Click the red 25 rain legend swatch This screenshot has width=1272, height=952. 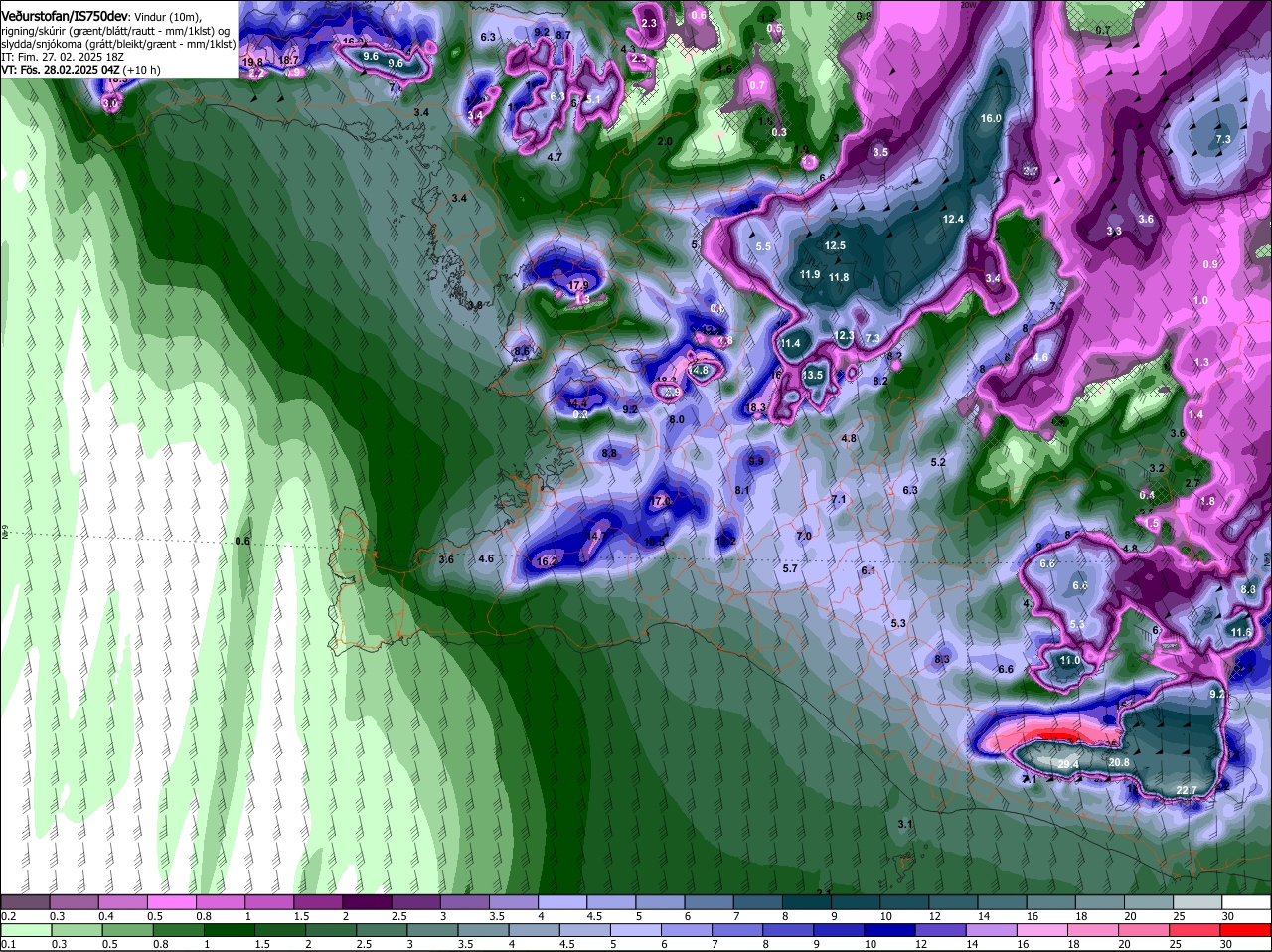pyautogui.click(x=1195, y=929)
